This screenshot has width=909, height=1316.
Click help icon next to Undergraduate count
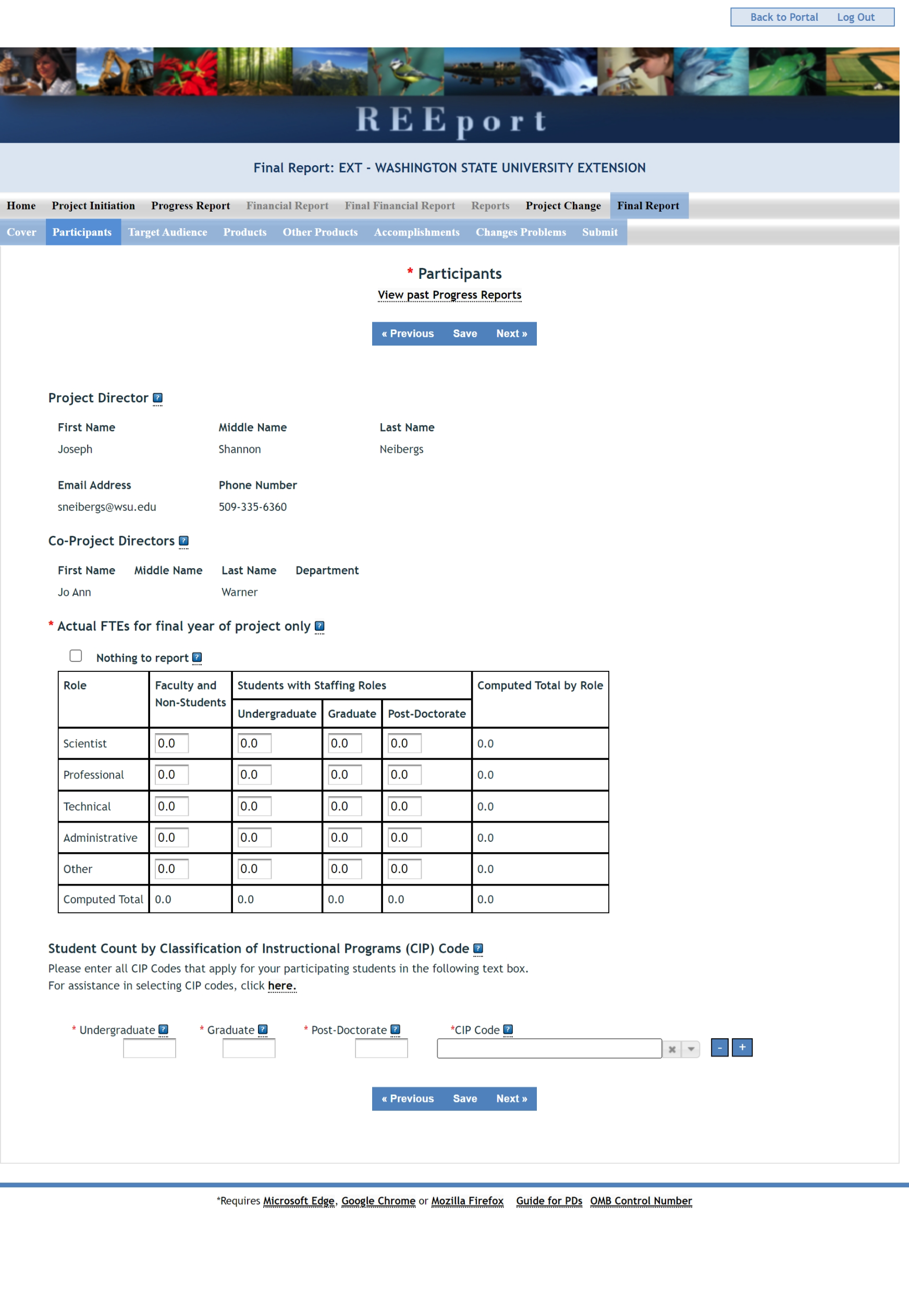(164, 1029)
